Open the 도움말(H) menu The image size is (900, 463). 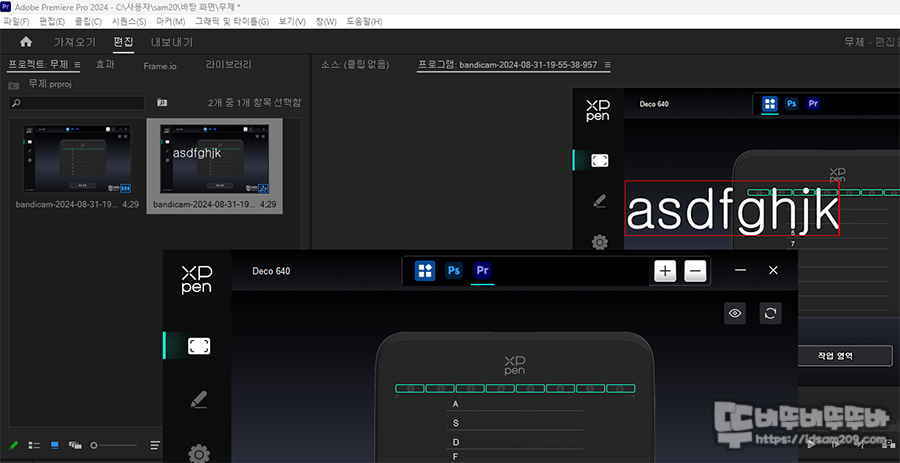pyautogui.click(x=364, y=22)
